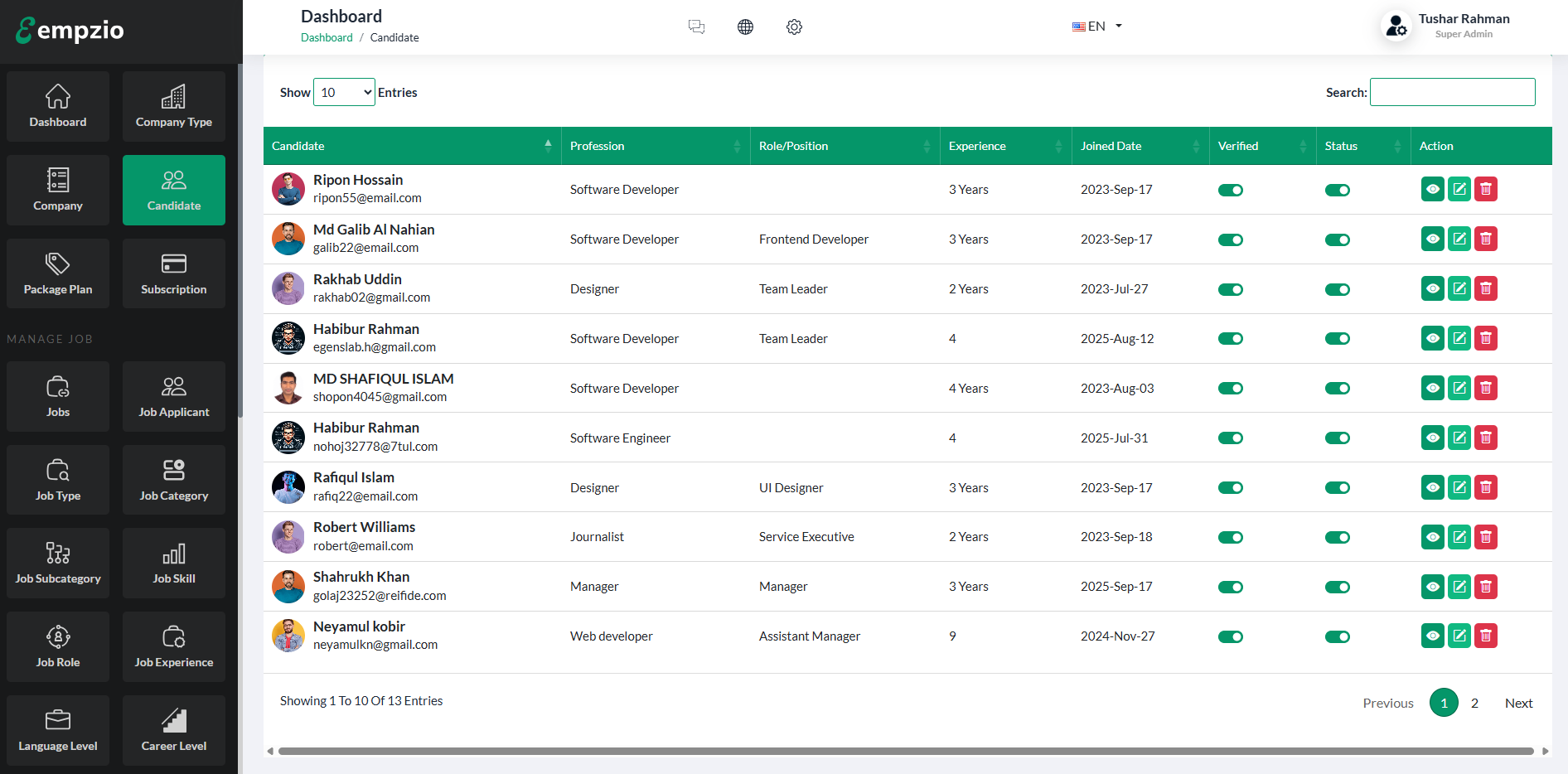Toggle Verified switch for Habibur Rahman egenslab
Image resolution: width=1568 pixels, height=774 pixels.
[1230, 339]
